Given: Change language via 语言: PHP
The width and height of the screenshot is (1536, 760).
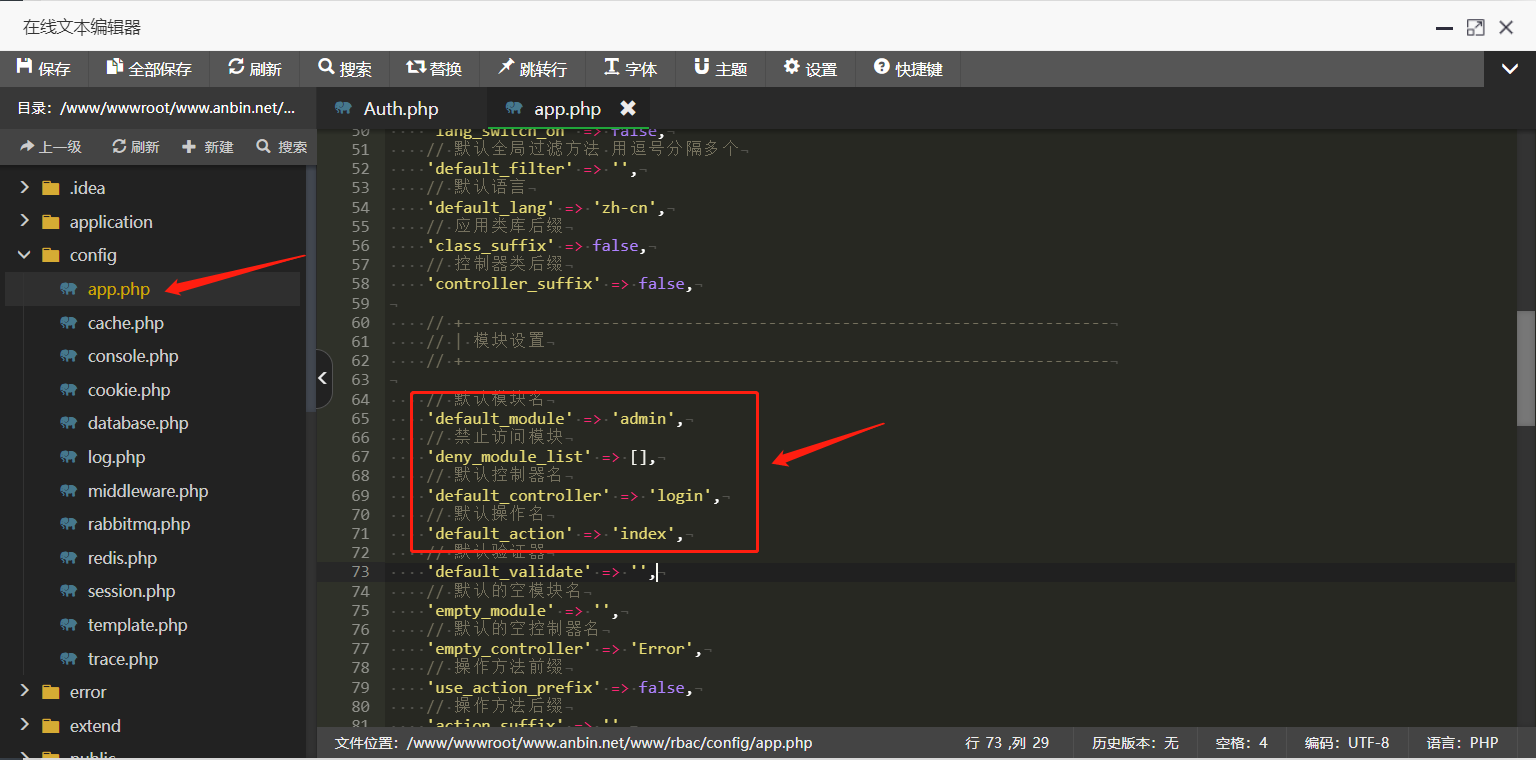Looking at the screenshot, I should tap(1462, 743).
